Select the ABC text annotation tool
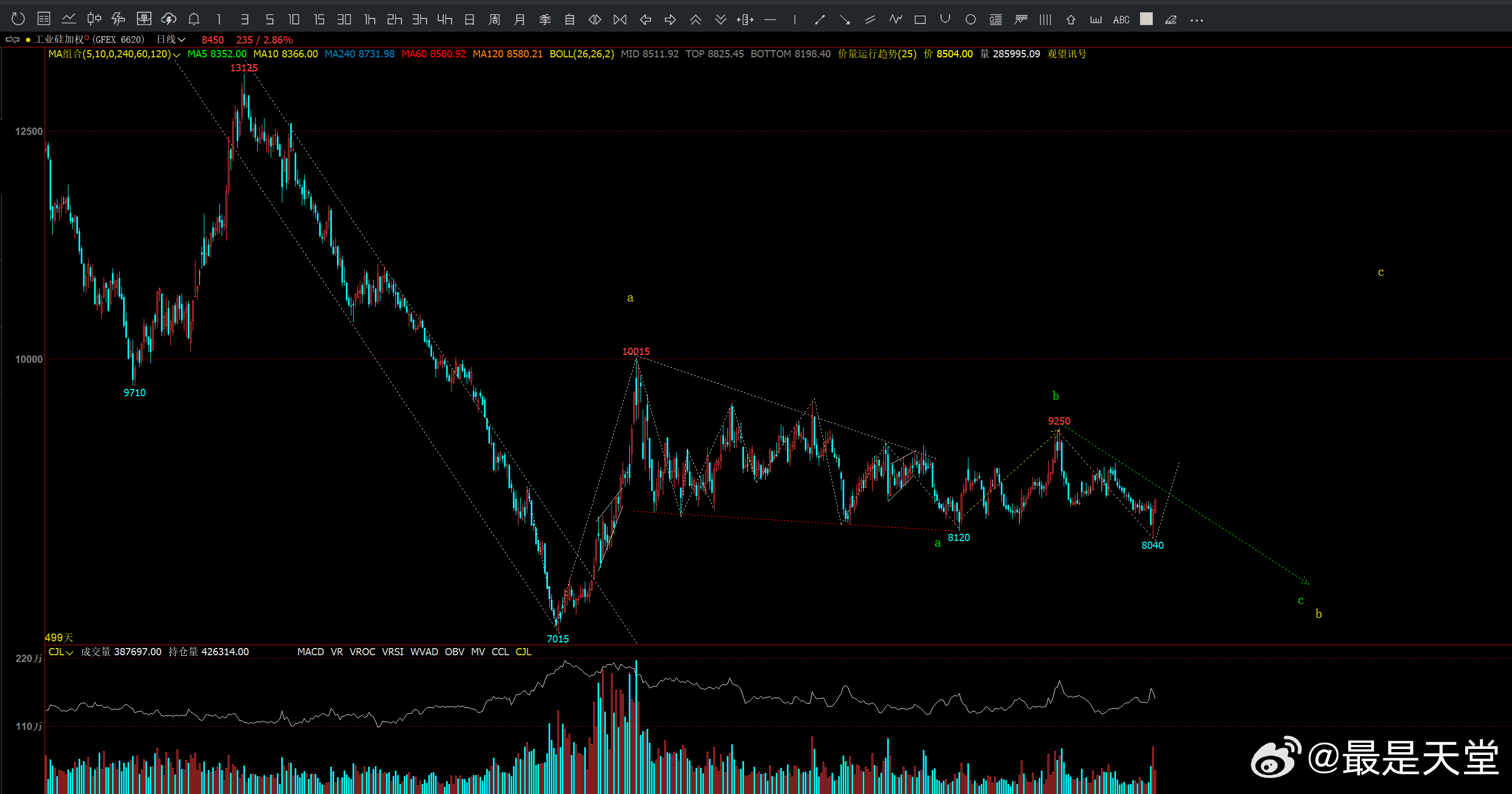Viewport: 1512px width, 794px height. point(1121,20)
